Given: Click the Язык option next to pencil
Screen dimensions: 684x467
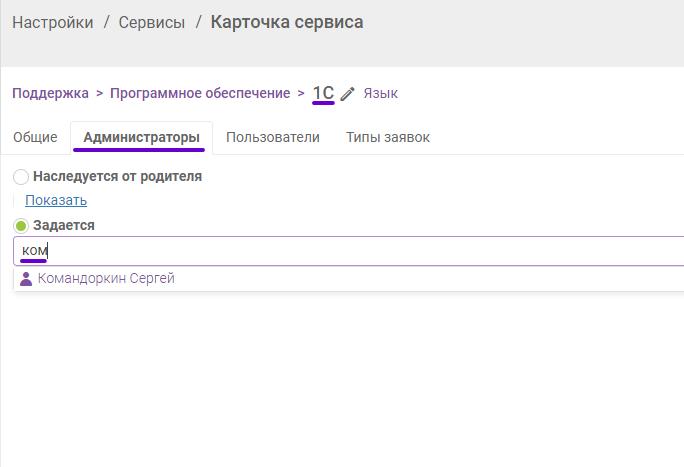Looking at the screenshot, I should coord(380,93).
